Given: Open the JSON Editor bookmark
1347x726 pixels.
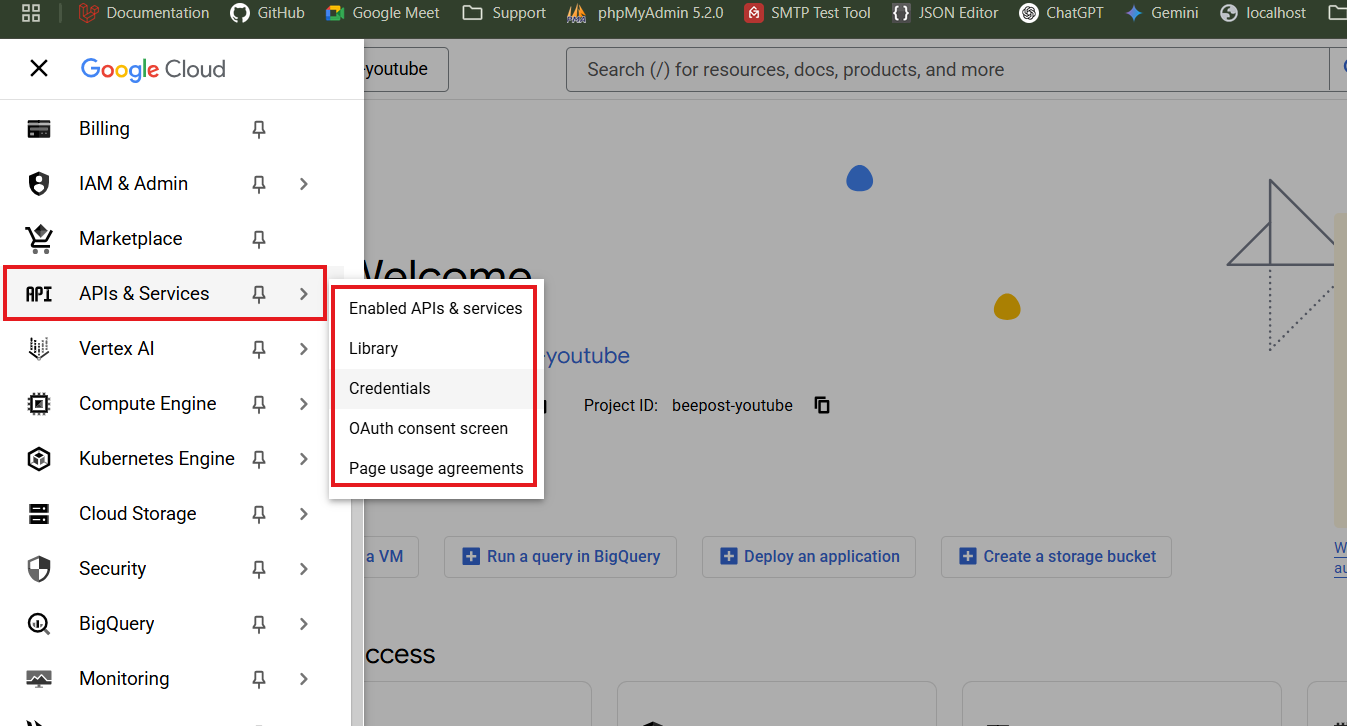Looking at the screenshot, I should coord(945,13).
